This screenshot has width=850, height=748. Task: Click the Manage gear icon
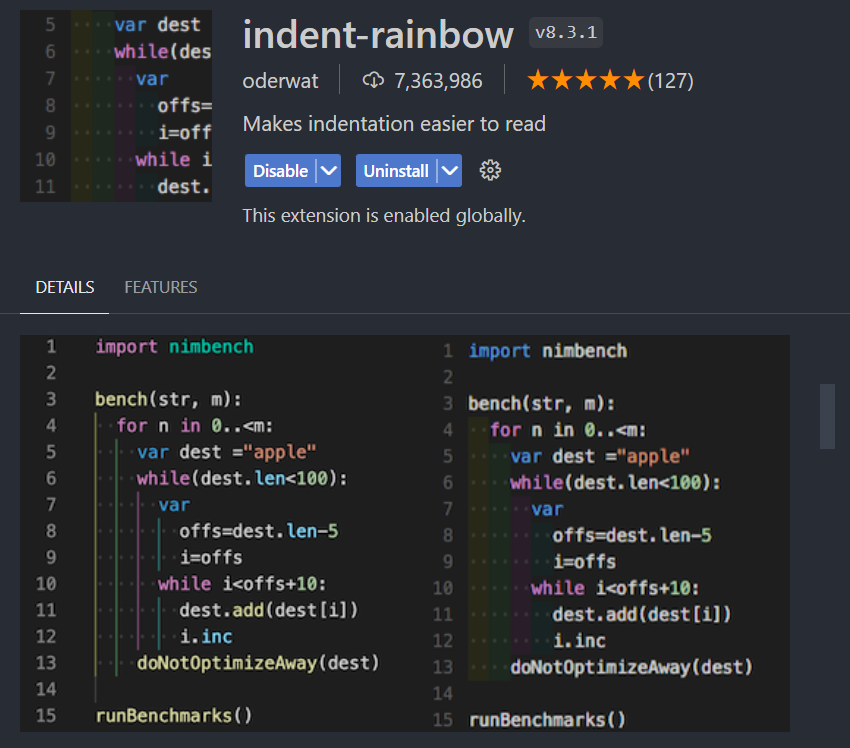(489, 171)
